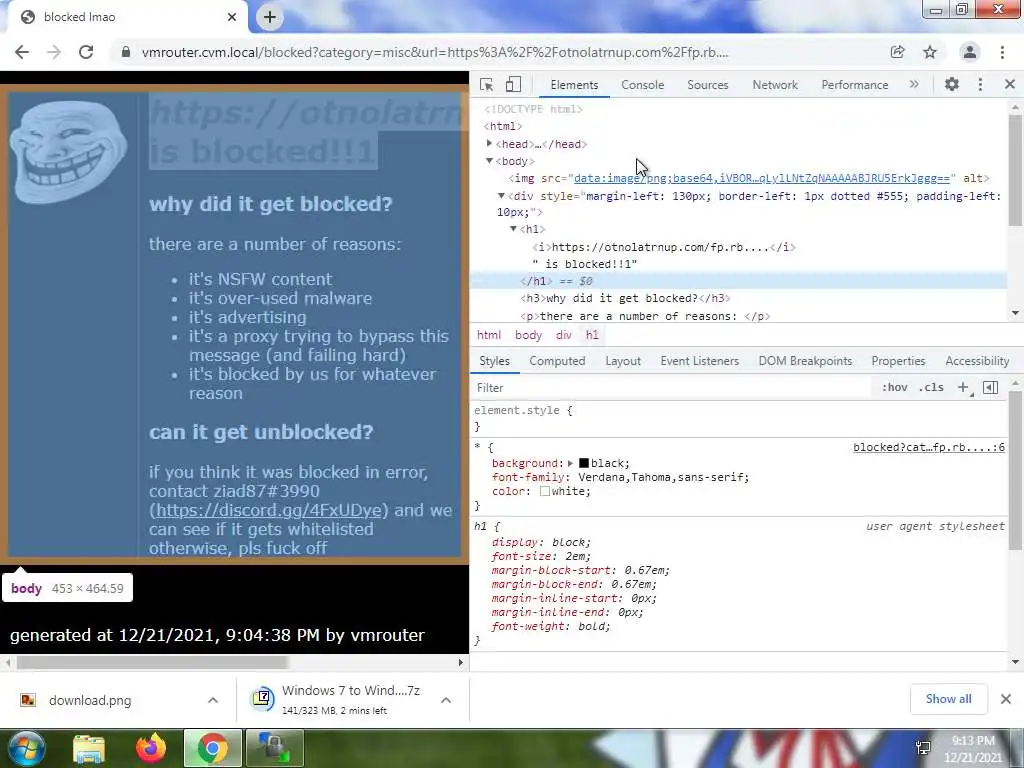Open the Network tab
1024x768 pixels.
coord(775,85)
